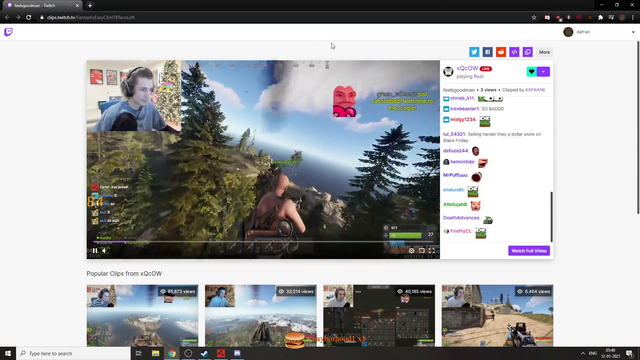Open the notification center

coord(629,353)
